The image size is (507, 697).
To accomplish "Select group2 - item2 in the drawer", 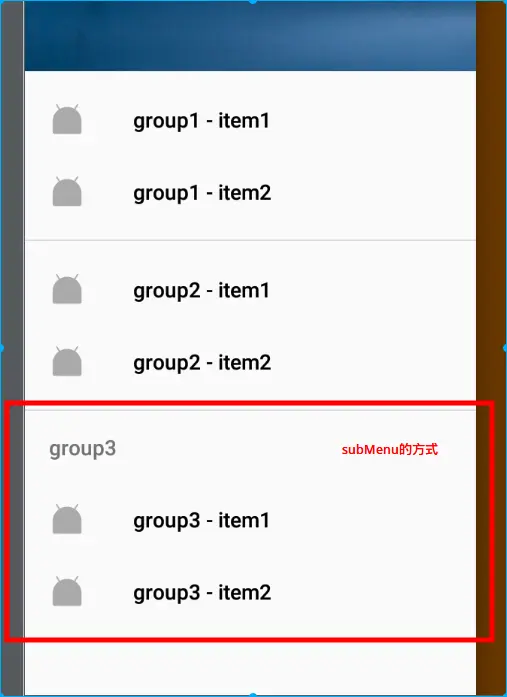I will pos(250,362).
